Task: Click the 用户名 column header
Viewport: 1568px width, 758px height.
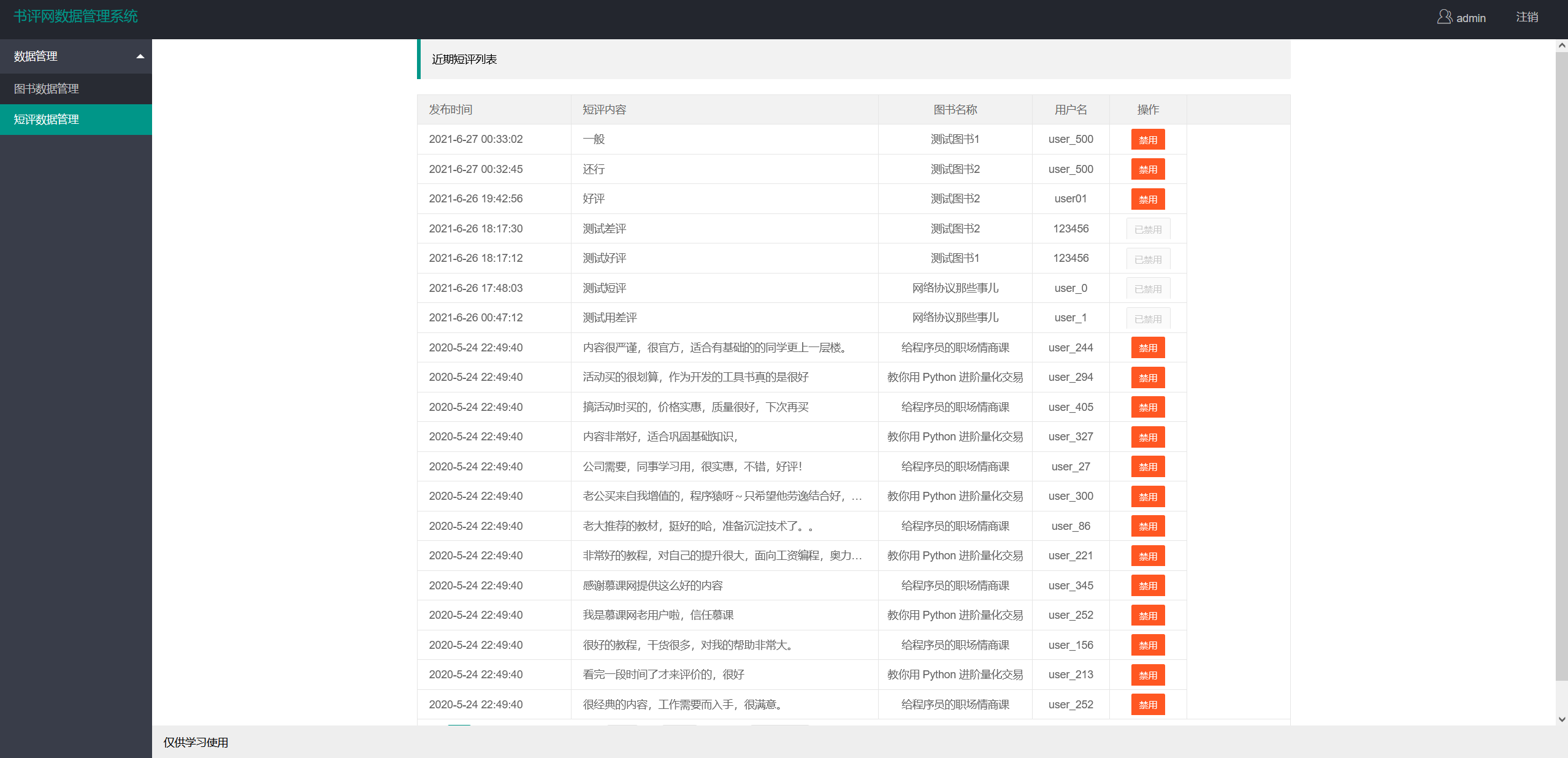Action: coord(1071,110)
